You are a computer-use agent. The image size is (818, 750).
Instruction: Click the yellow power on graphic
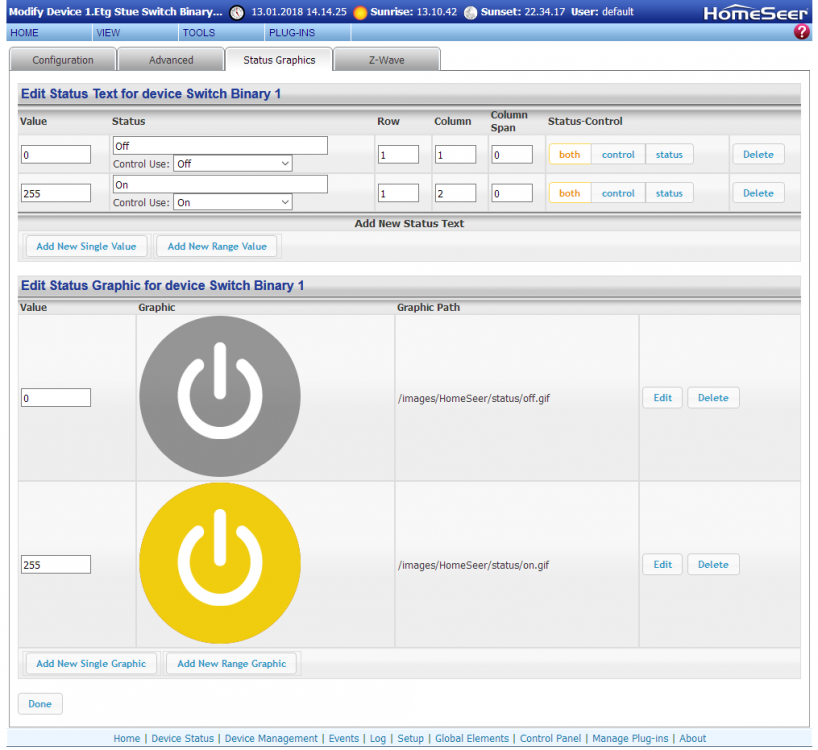[220, 564]
